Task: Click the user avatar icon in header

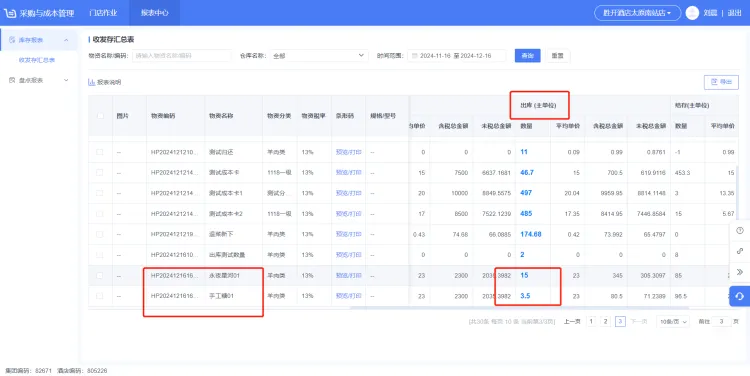Action: click(x=692, y=13)
